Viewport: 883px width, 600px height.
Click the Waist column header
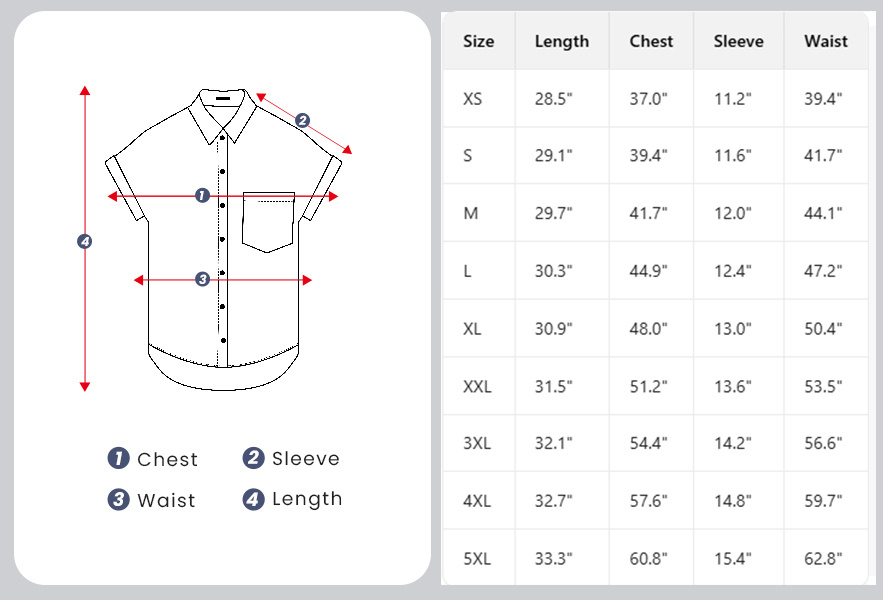(826, 42)
